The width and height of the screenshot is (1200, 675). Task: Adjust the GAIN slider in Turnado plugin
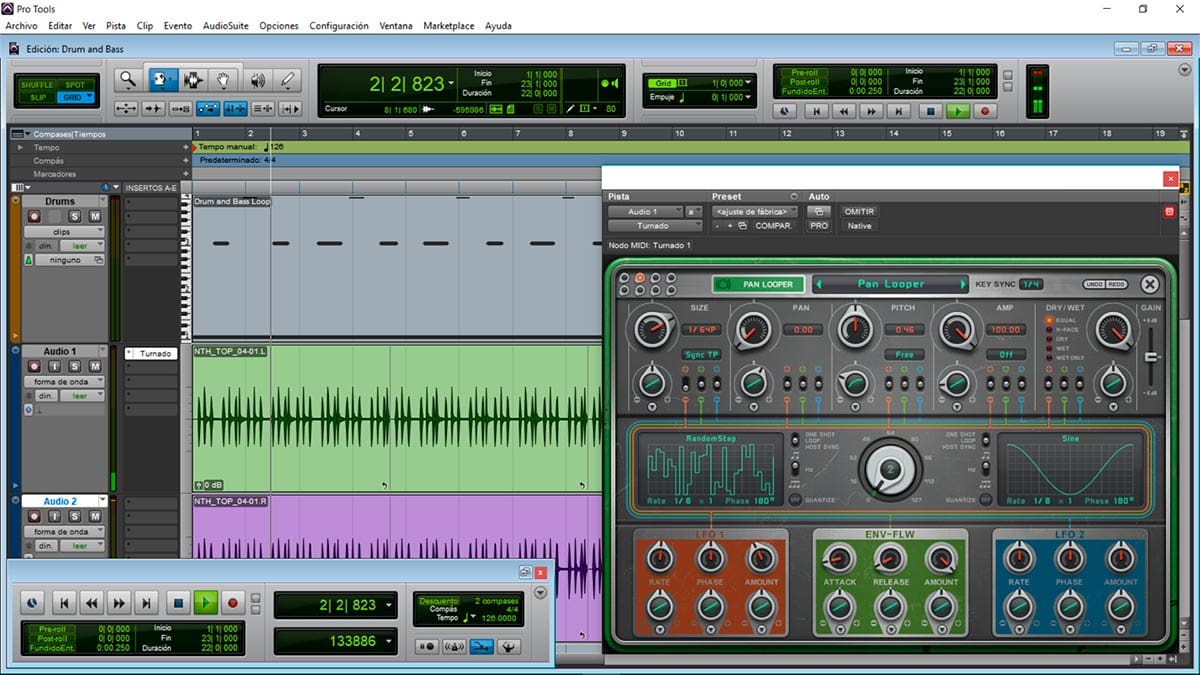tap(1152, 357)
